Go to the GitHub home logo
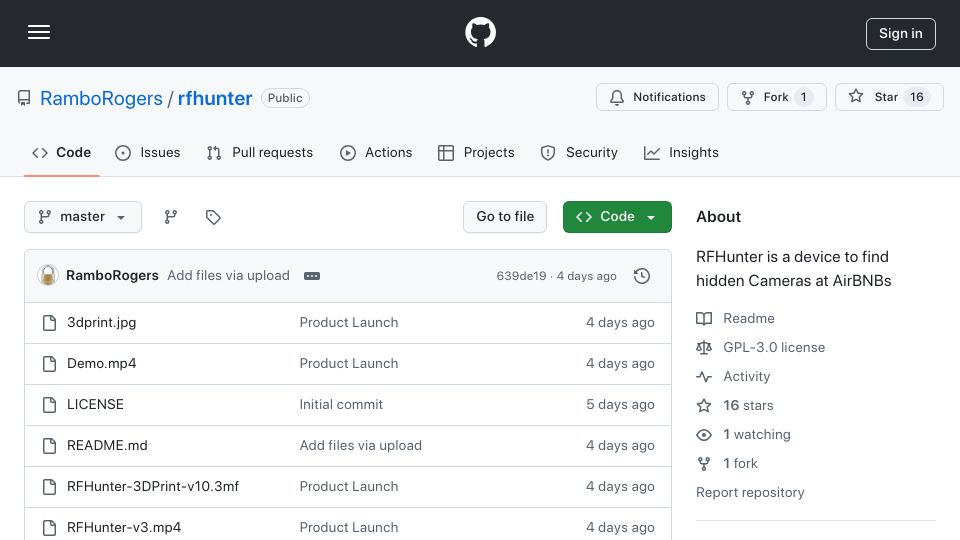Image resolution: width=960 pixels, height=540 pixels. [x=480, y=32]
